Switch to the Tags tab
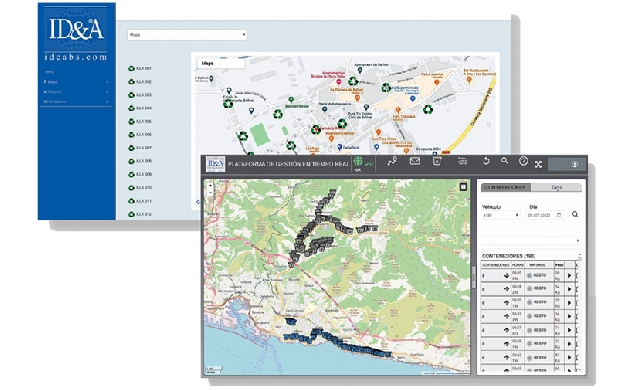This screenshot has width=637, height=390. click(556, 187)
